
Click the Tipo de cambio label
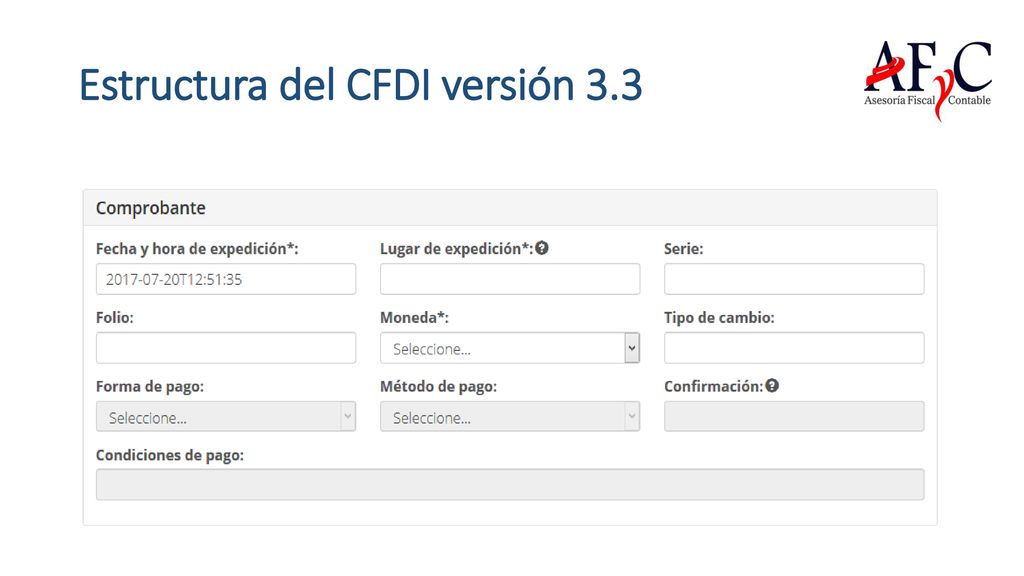719,318
